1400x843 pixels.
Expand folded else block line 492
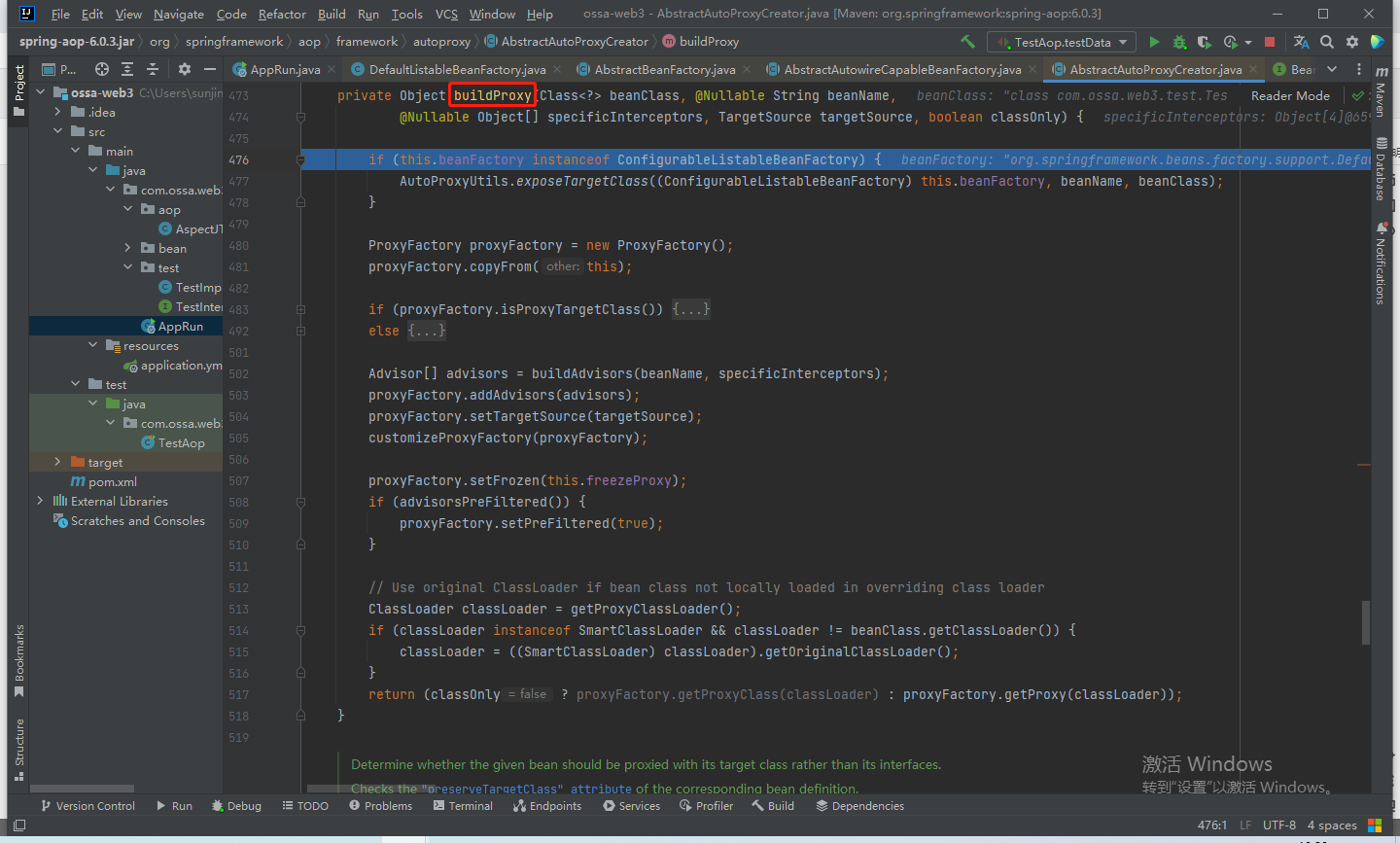(426, 331)
